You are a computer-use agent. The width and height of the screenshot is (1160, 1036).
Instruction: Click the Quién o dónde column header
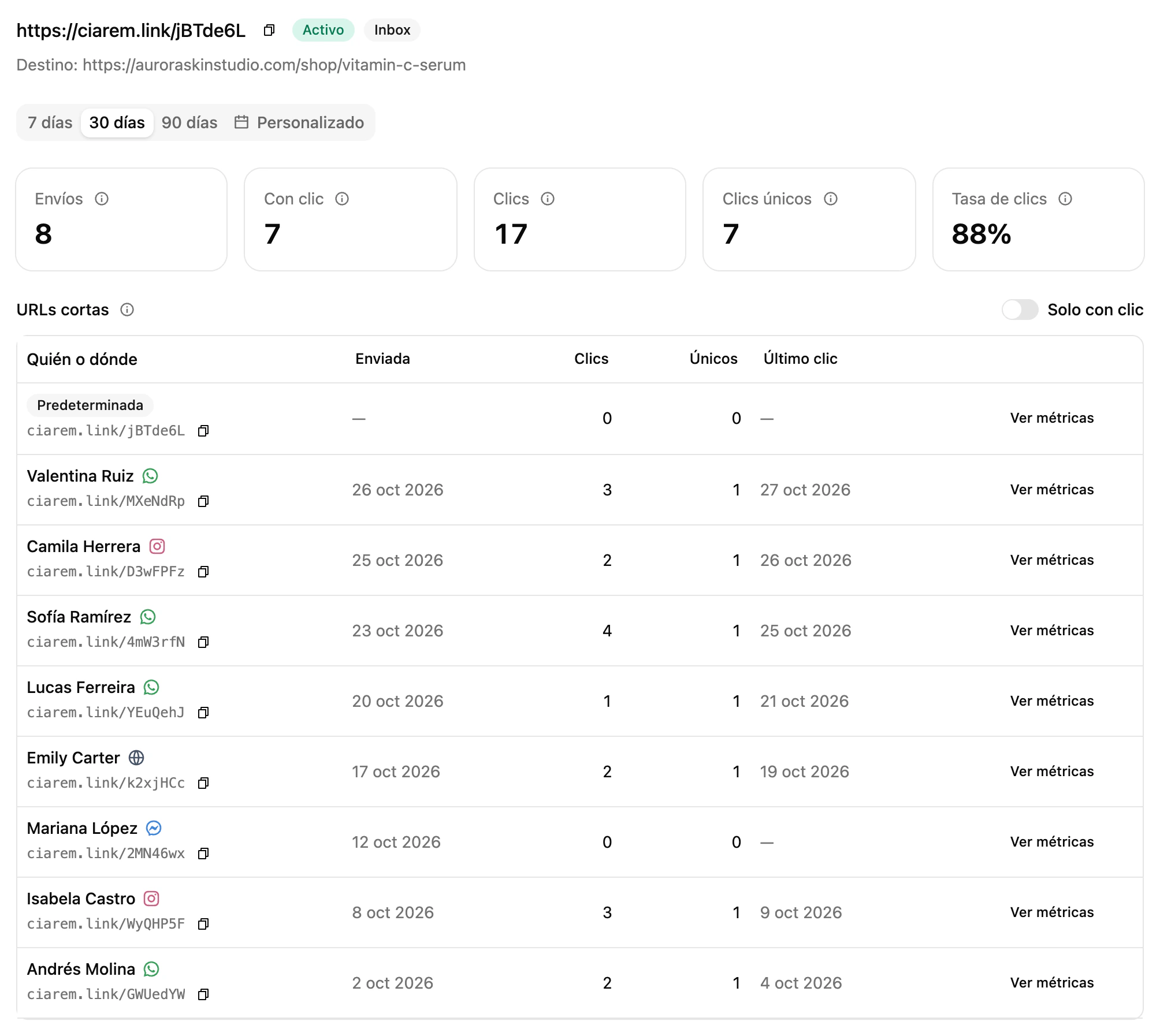(82, 359)
